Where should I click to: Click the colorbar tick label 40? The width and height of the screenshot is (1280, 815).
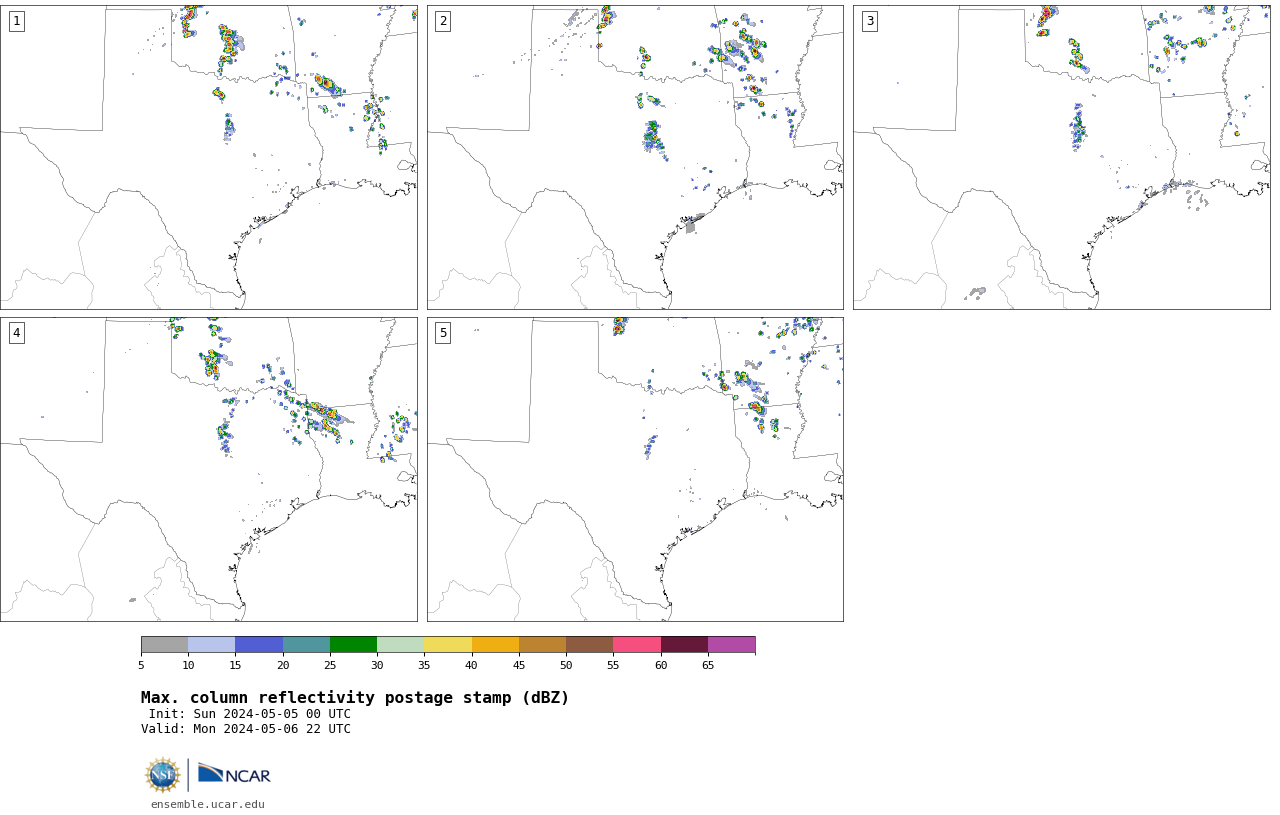tap(472, 666)
